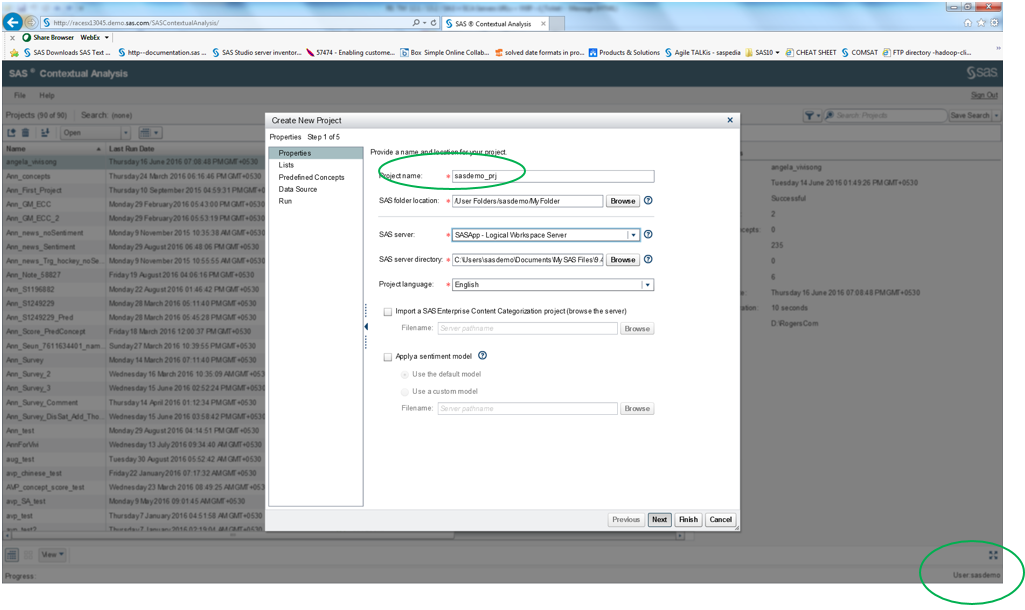Viewport: 1025px width, 610px height.
Task: Click the Project name input field
Action: click(x=552, y=176)
